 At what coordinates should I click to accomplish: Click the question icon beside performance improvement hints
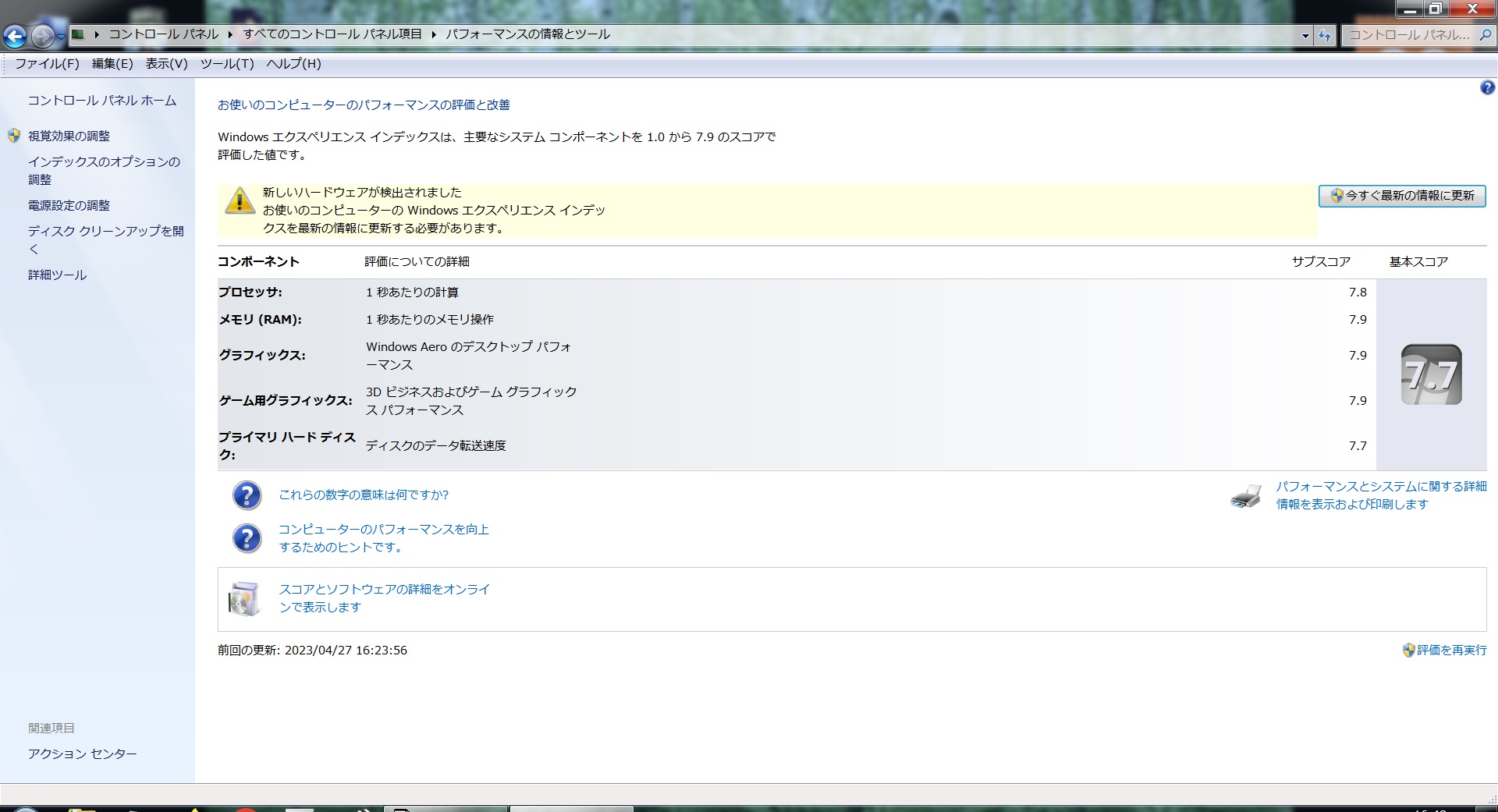pos(247,538)
